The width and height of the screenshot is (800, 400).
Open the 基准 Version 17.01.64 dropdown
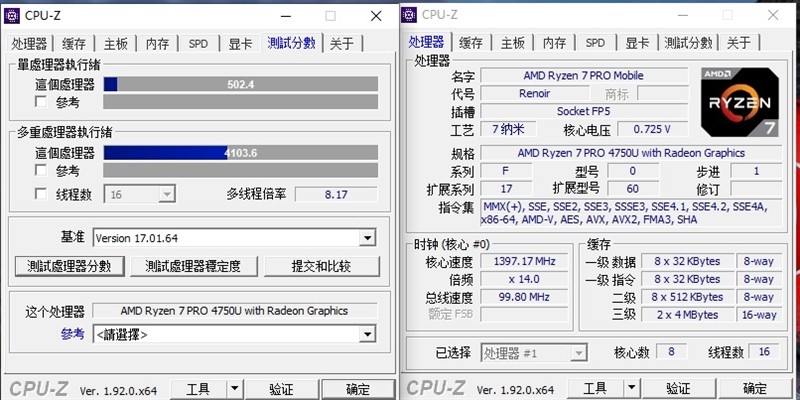tap(235, 238)
